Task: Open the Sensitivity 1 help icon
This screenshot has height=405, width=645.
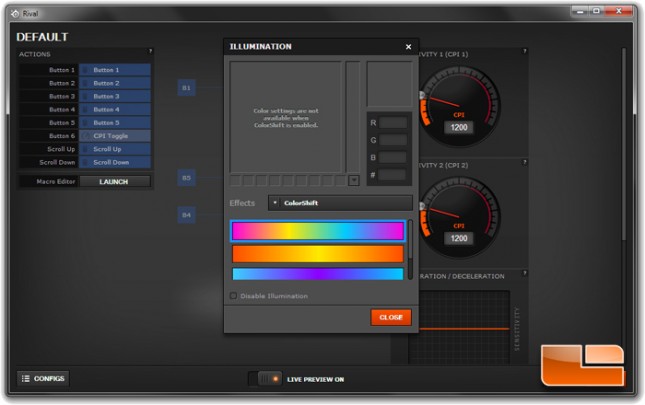Action: click(524, 51)
